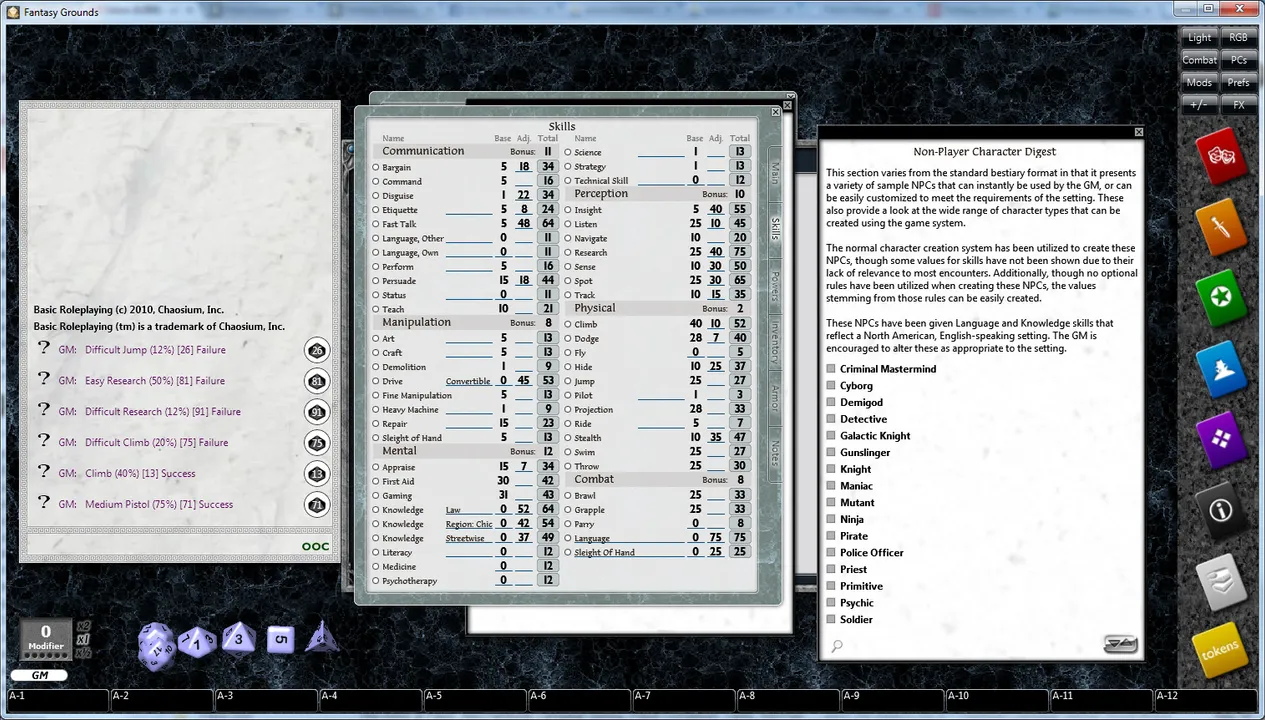Switch to the Main tab

(774, 173)
